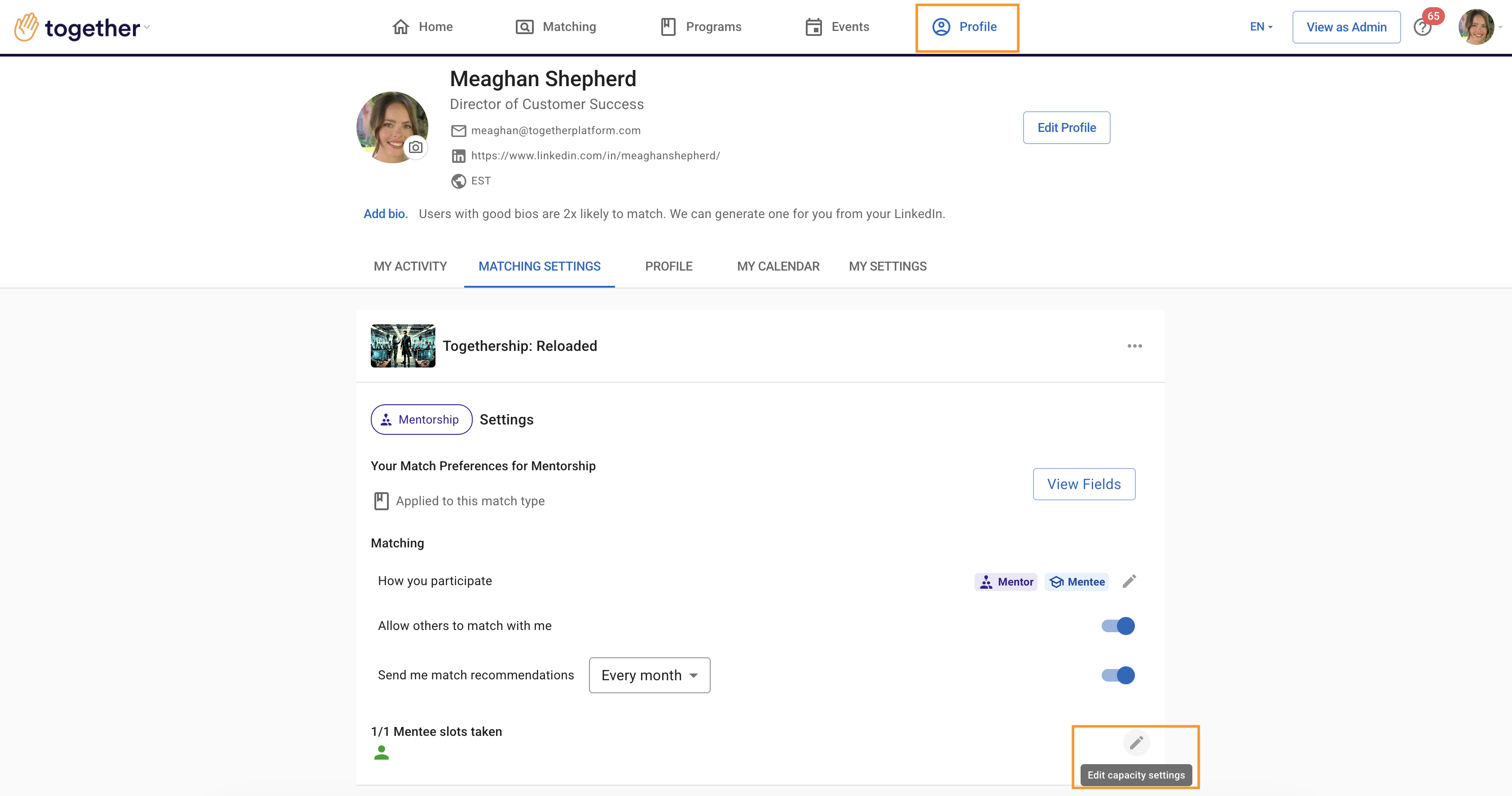Click the Edit Profile button
This screenshot has height=796, width=1512.
pos(1066,128)
